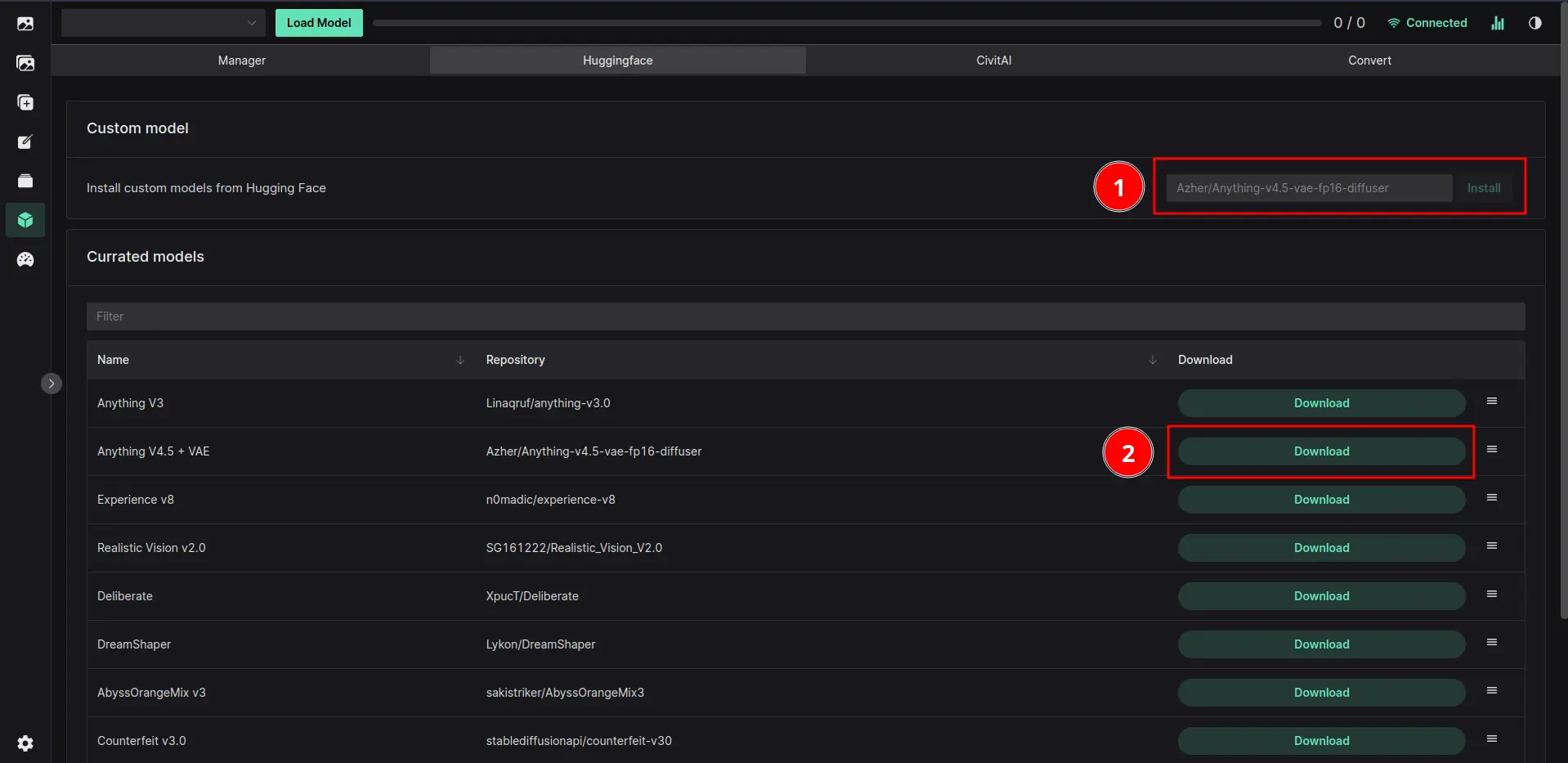Sort by Name column arrow
Screen dimensions: 1568x763
click(460, 360)
